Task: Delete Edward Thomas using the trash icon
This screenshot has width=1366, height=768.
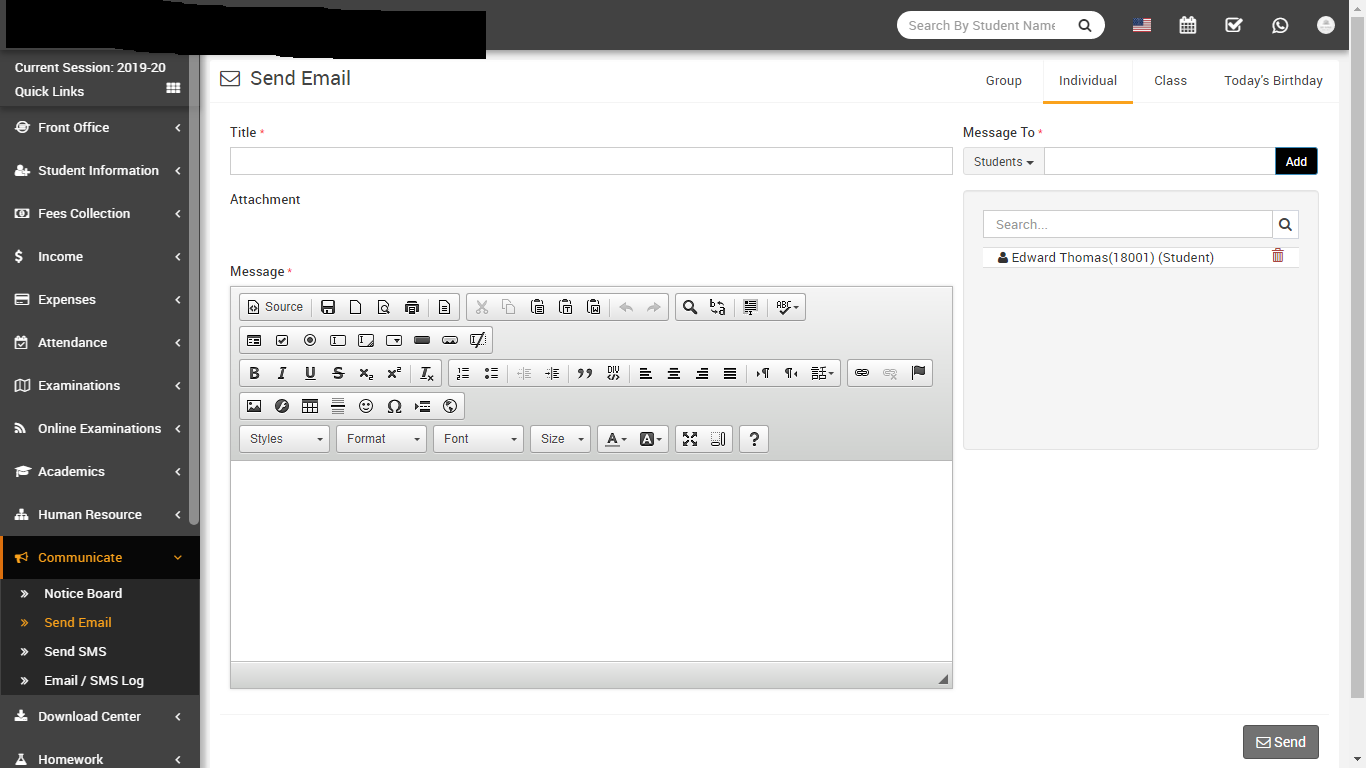Action: click(1277, 256)
